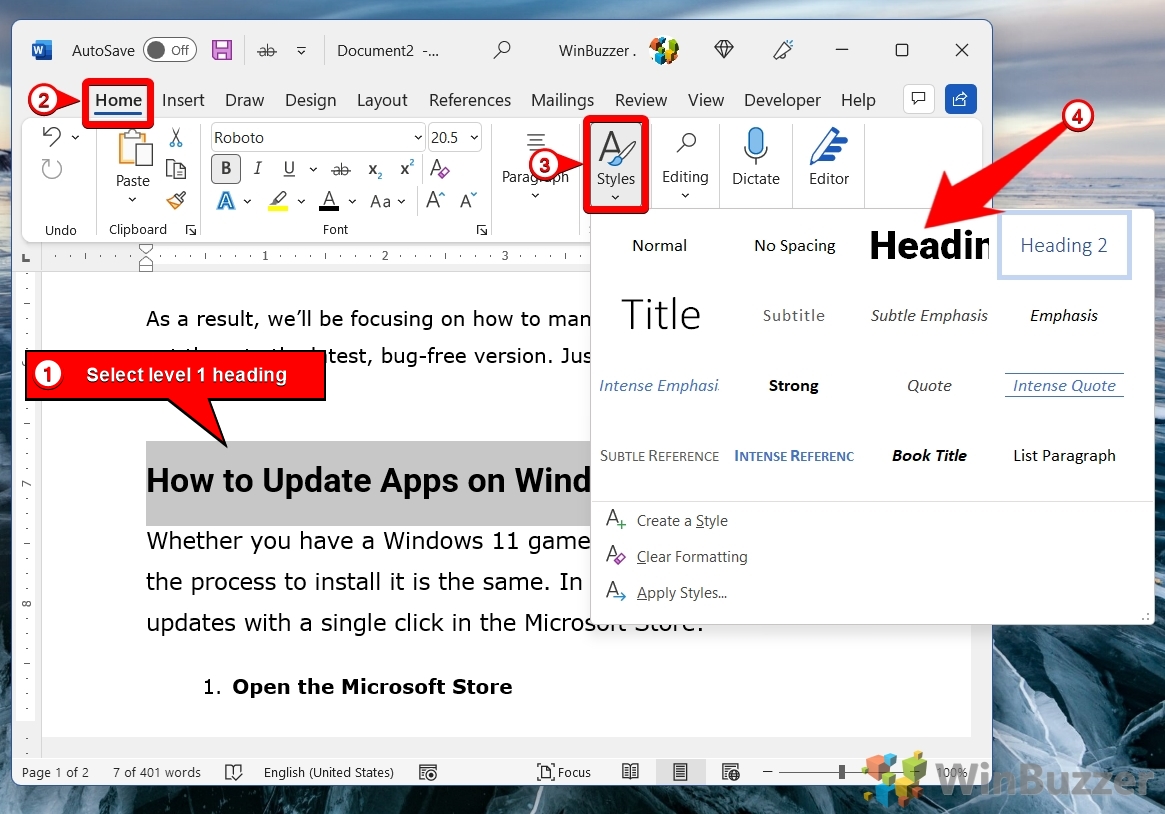
Task: Click the Clear All Formatting icon
Action: pyautogui.click(x=439, y=169)
